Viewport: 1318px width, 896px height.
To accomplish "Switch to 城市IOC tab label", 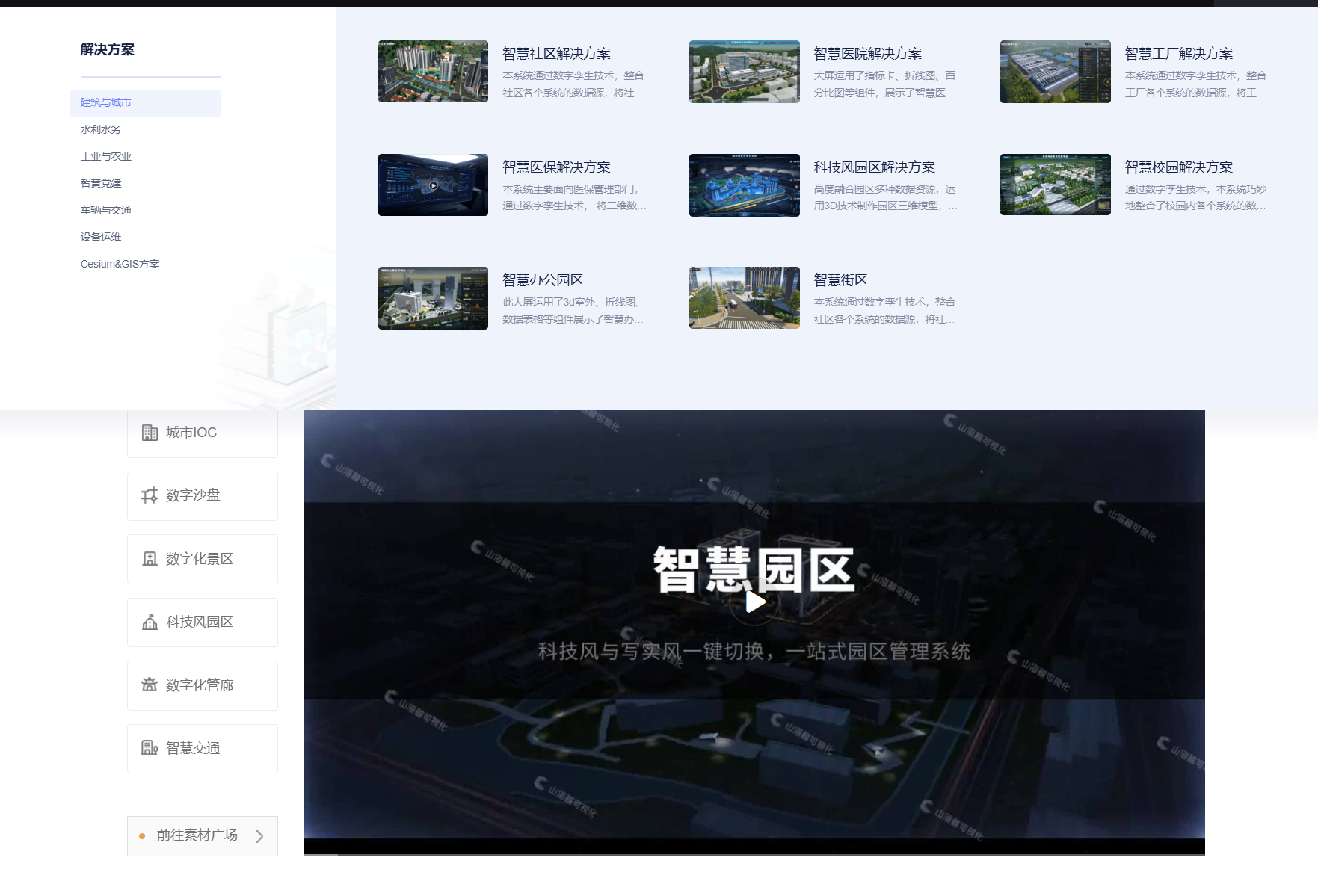I will tap(191, 433).
